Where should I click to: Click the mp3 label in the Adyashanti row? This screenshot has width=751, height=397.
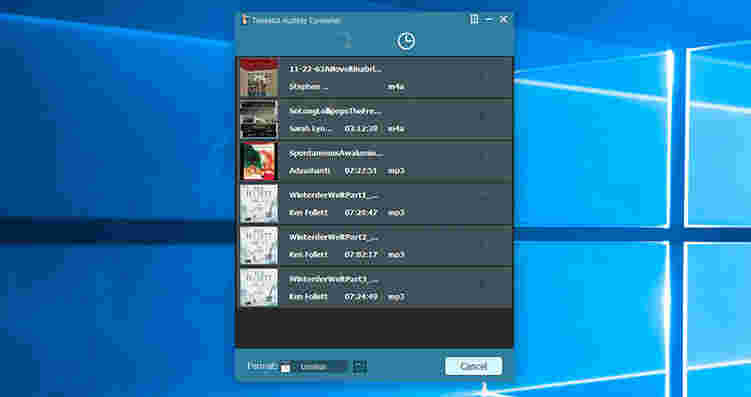tap(396, 171)
